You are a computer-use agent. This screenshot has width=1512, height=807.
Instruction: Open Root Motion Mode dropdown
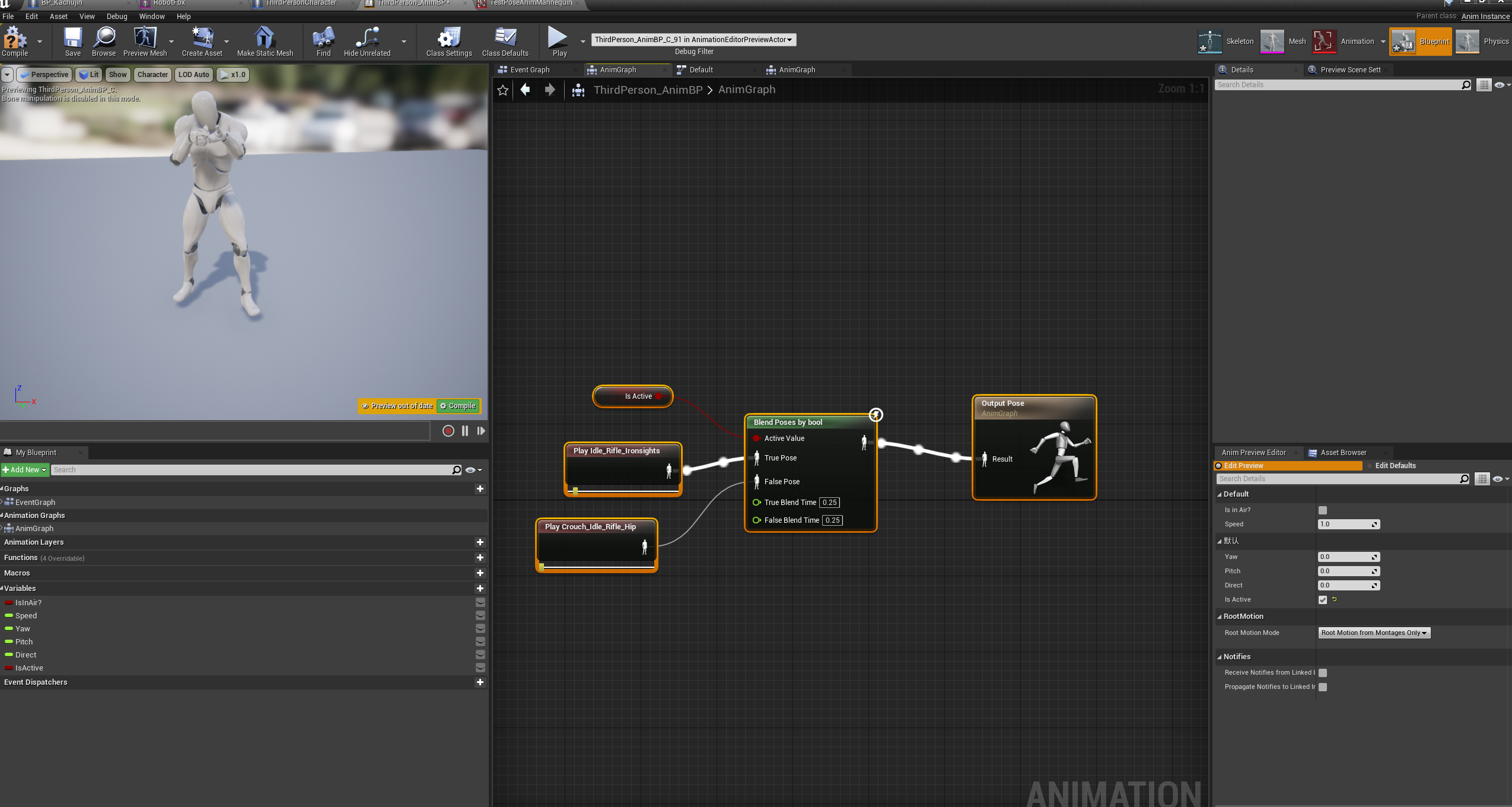[1374, 633]
